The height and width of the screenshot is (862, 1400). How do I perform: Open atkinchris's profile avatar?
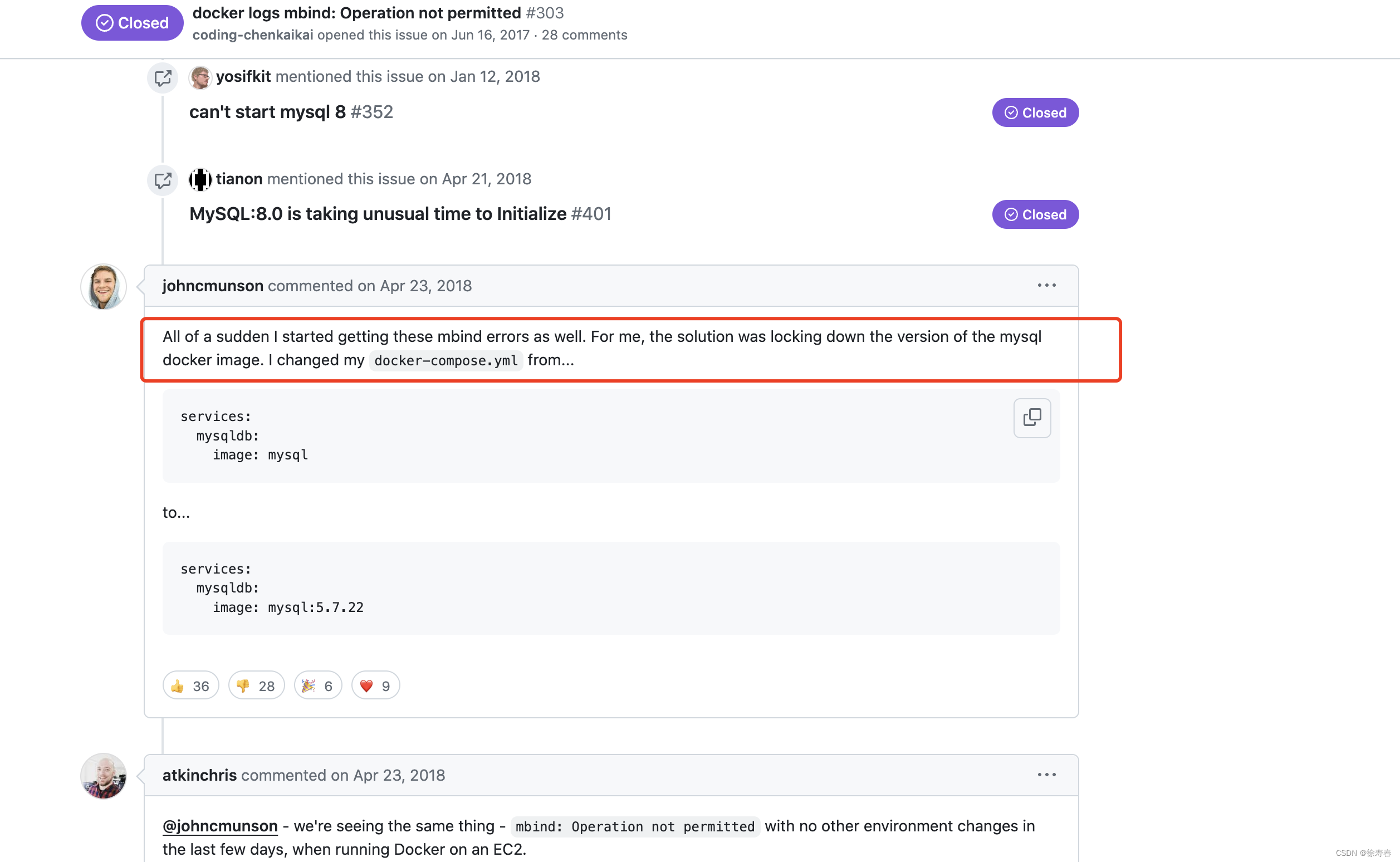pyautogui.click(x=103, y=776)
